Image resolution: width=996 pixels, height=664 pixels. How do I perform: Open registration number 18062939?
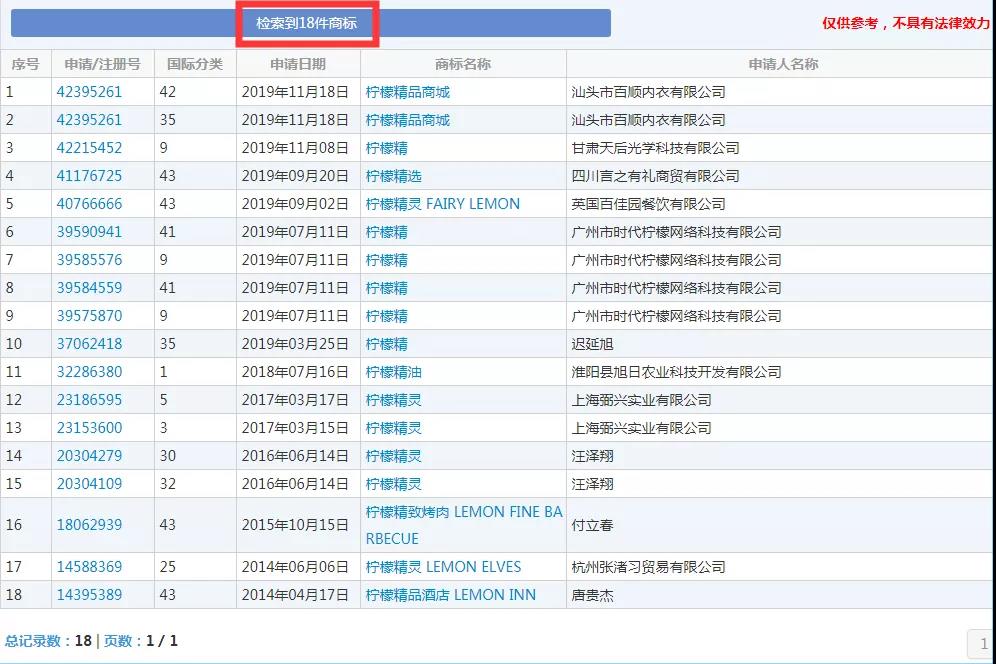coord(89,525)
